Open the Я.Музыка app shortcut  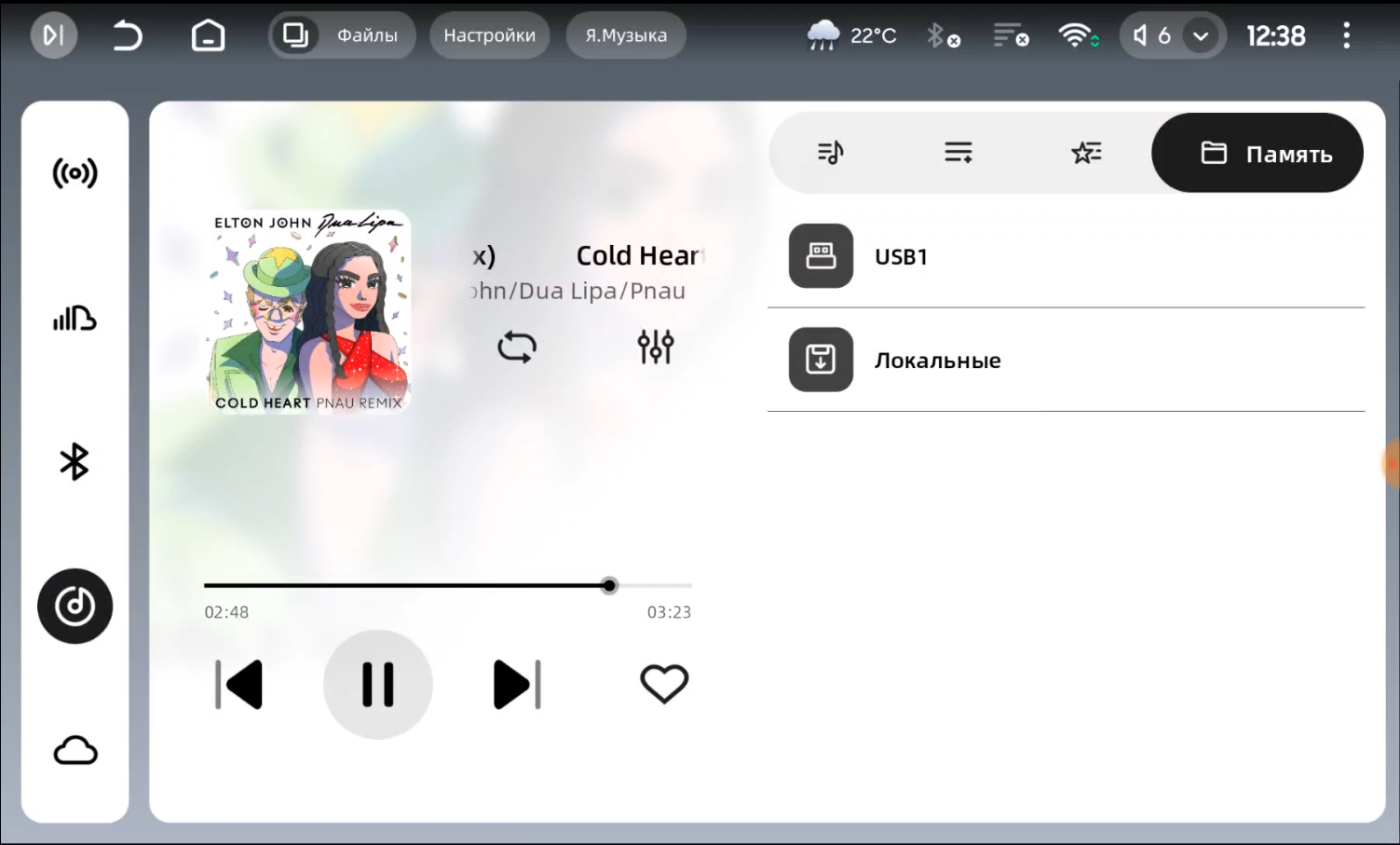626,35
